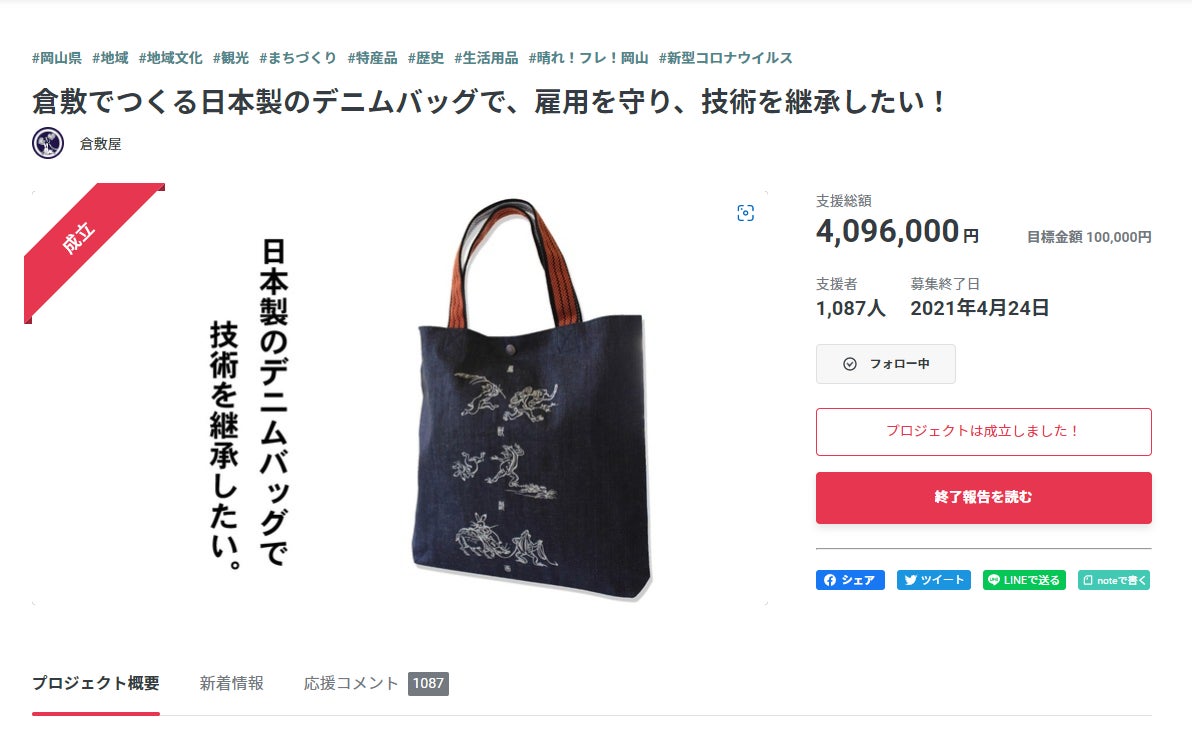Write on note with noteで書く button
1192x756 pixels.
coord(1114,580)
